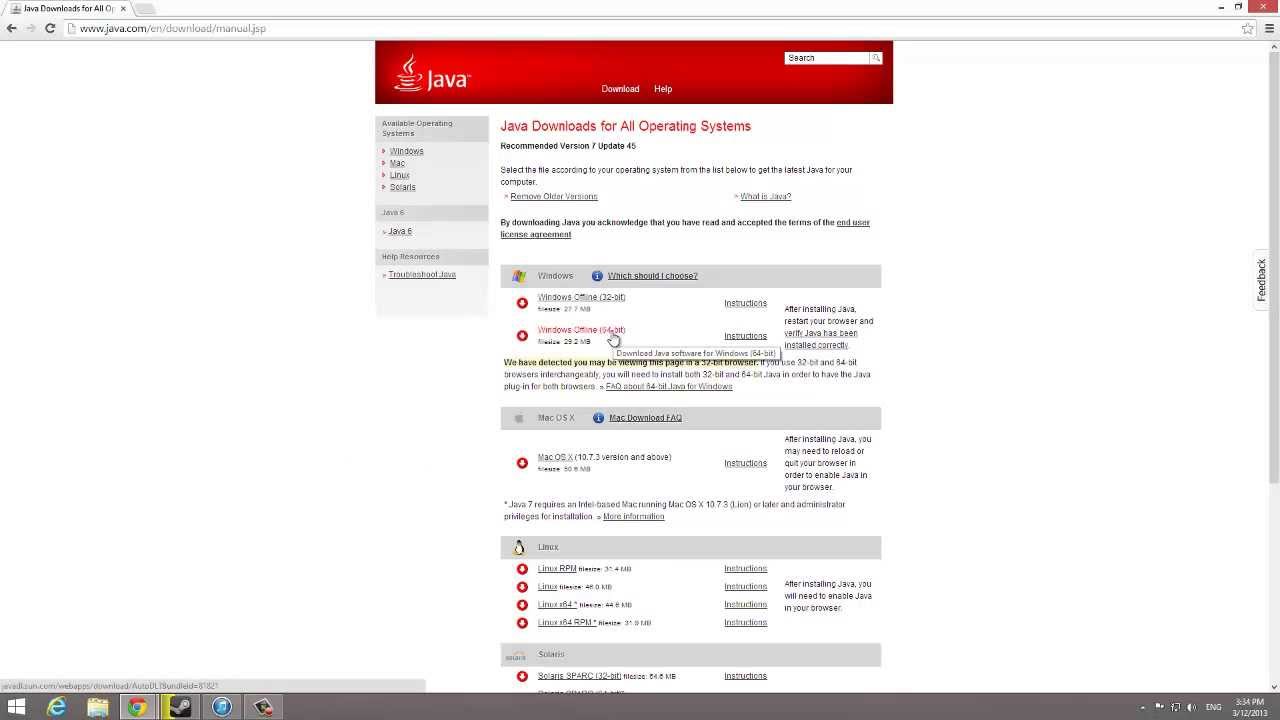Download Windows Offline (32-bit) link
The width and height of the screenshot is (1280, 720).
coord(581,297)
